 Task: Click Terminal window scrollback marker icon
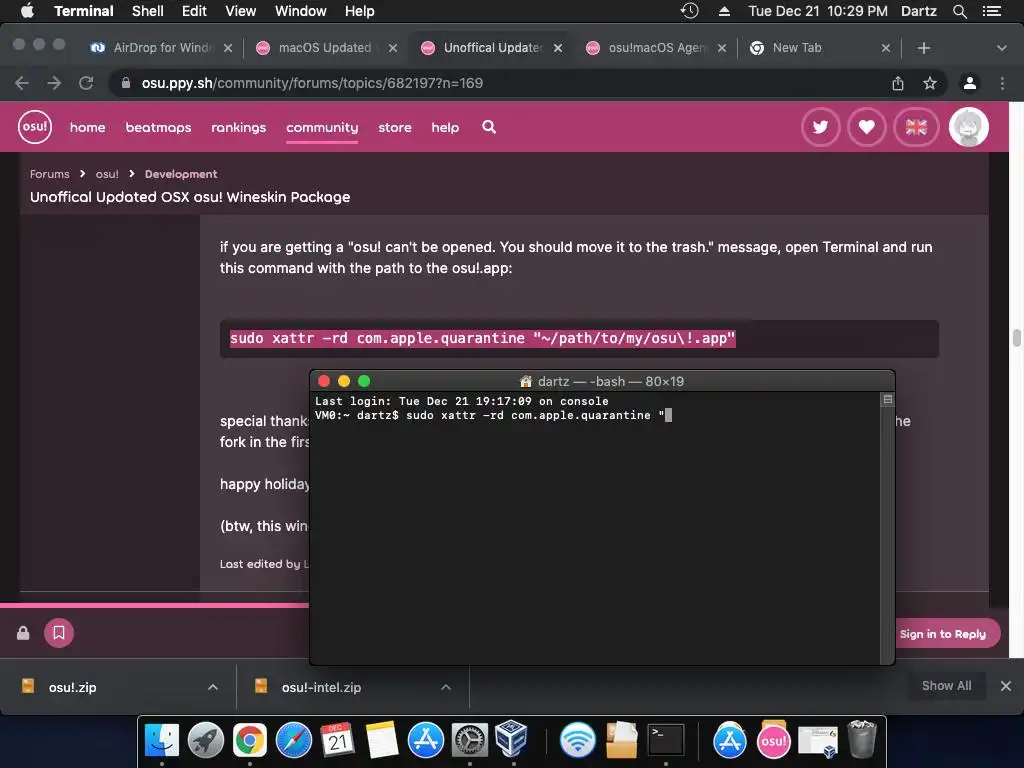888,400
